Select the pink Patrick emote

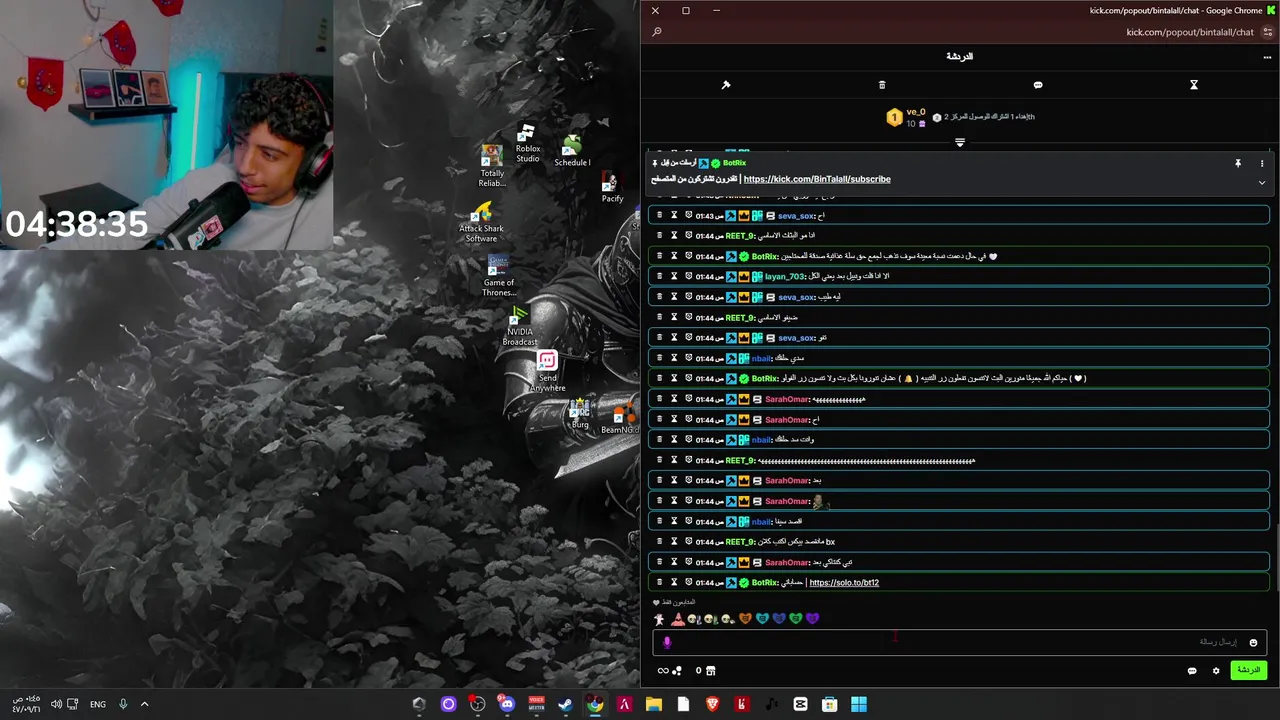pyautogui.click(x=677, y=619)
